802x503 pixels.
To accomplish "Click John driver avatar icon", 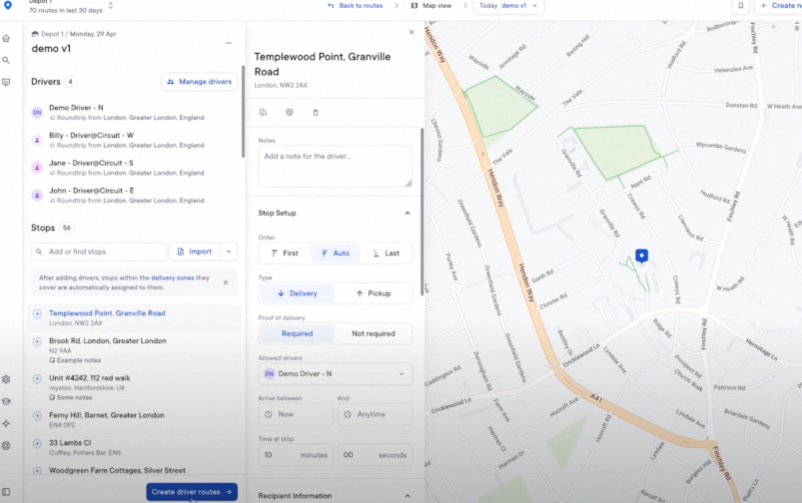I will (x=37, y=195).
